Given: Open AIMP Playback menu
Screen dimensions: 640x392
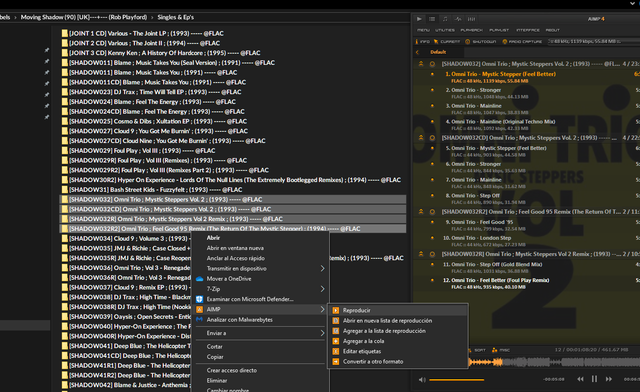Looking at the screenshot, I should click(471, 30).
